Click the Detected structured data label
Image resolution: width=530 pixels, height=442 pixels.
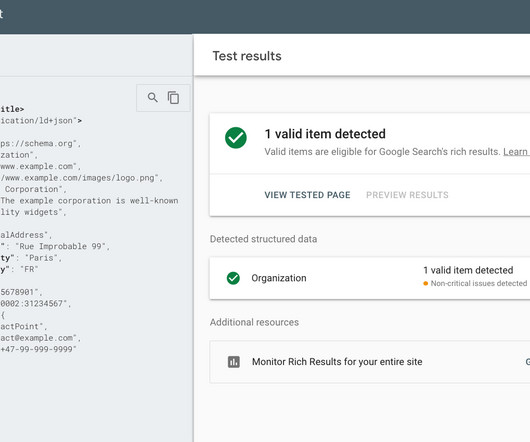pos(263,239)
